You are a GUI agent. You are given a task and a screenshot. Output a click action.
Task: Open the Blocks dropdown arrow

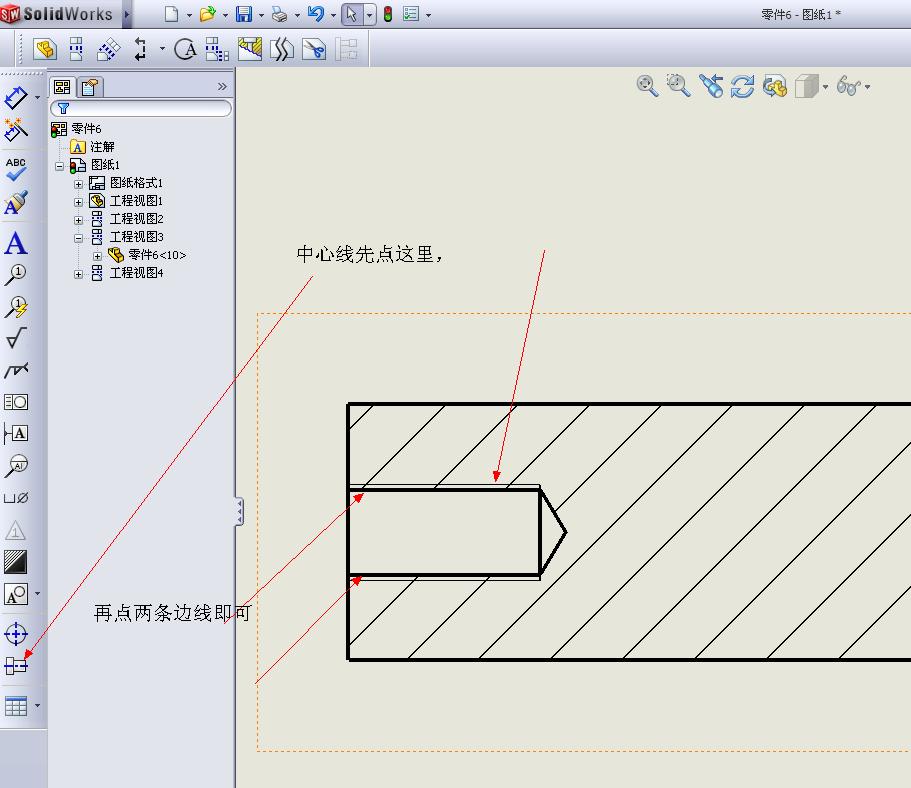click(x=37, y=594)
